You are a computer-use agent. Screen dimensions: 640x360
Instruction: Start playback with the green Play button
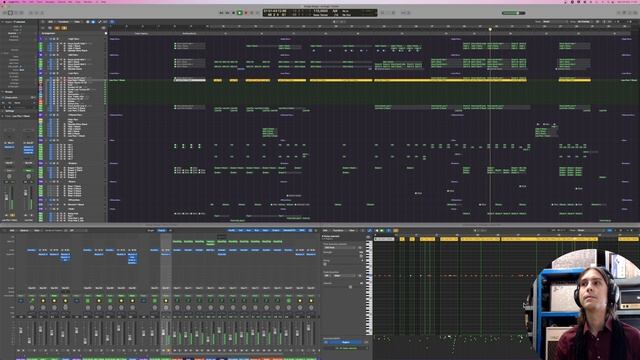tap(240, 13)
